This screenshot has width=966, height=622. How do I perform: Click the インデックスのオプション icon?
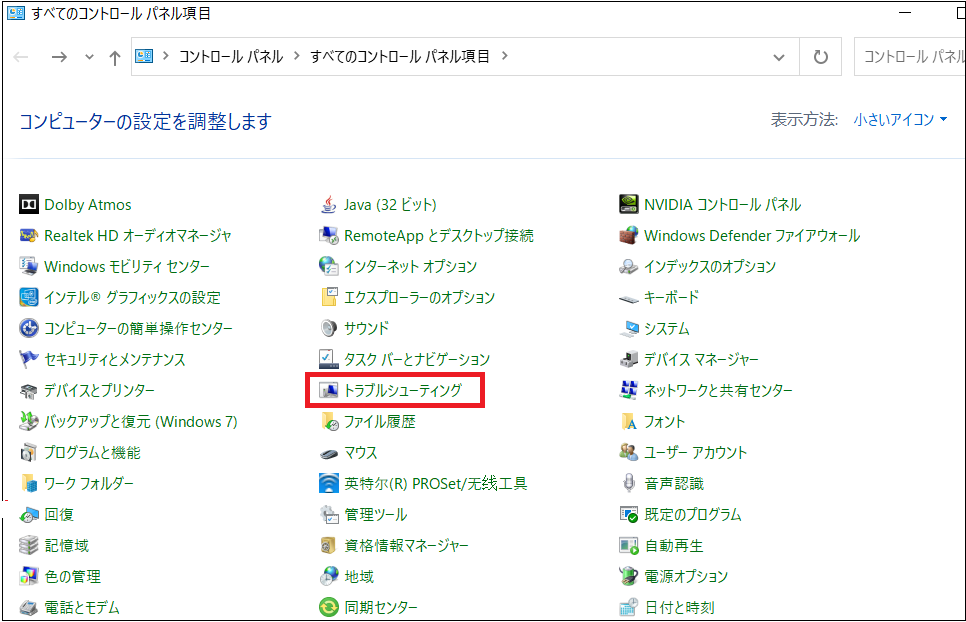(628, 267)
